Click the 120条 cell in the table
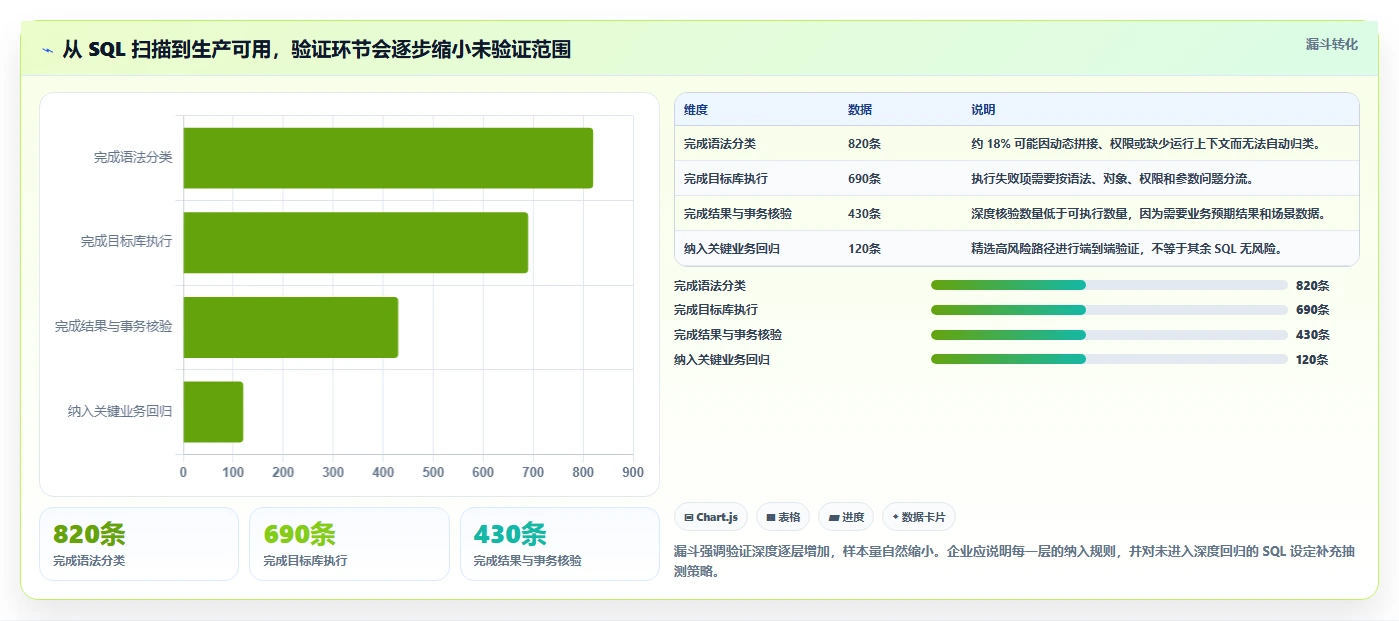1399x621 pixels. click(864, 249)
